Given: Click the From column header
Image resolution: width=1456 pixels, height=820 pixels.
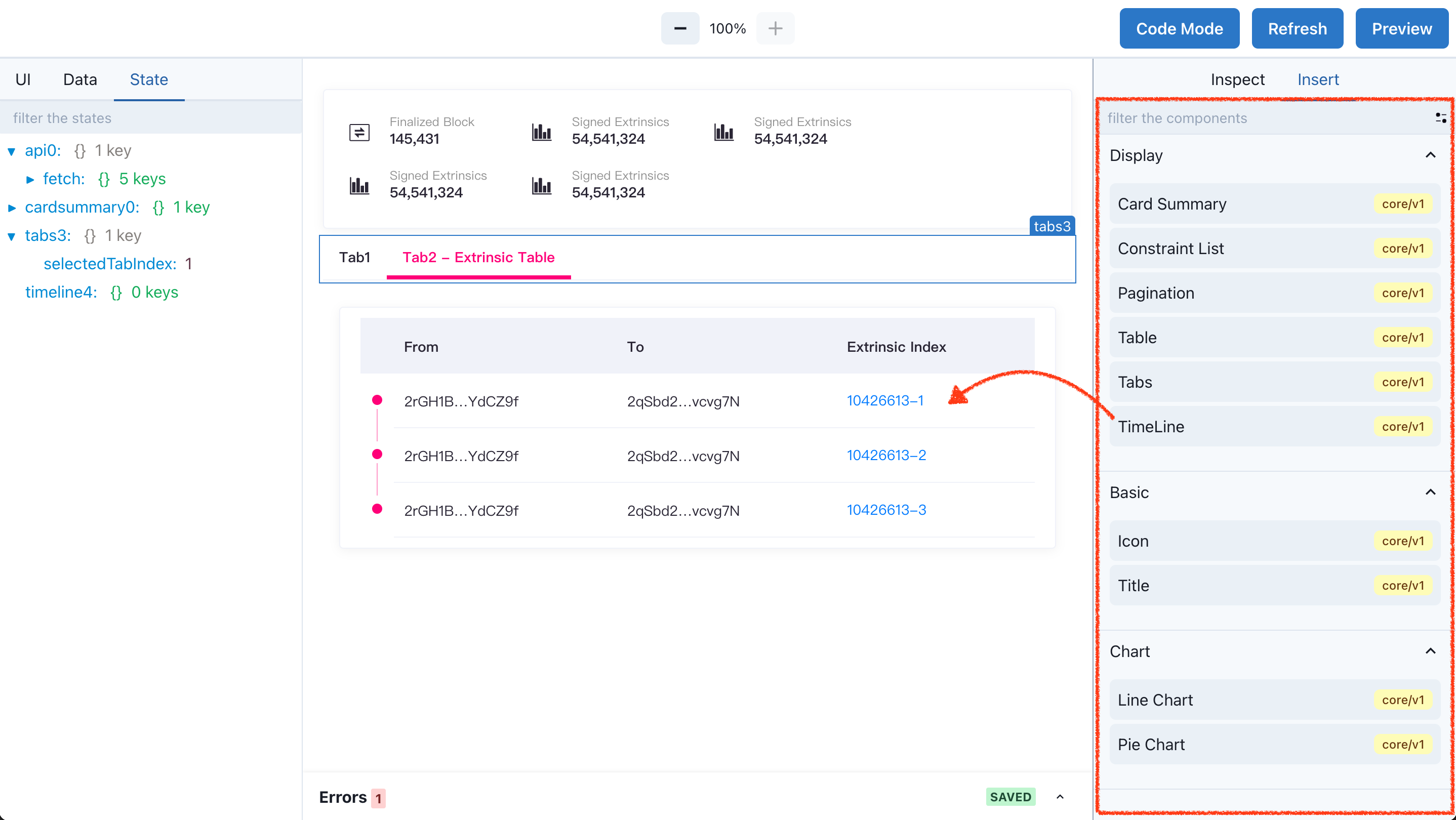Looking at the screenshot, I should tap(421, 347).
